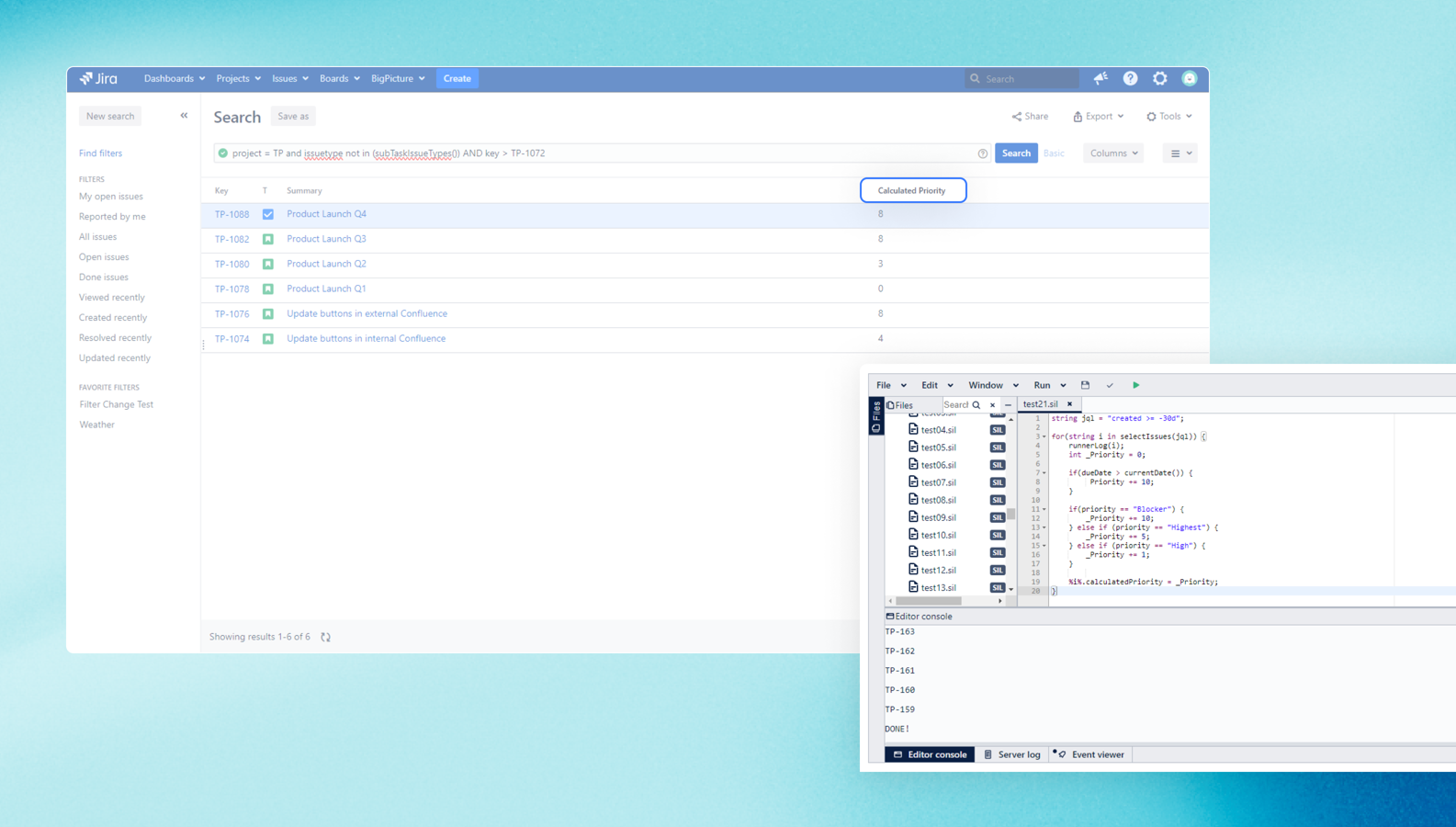Click the feedback megaphone icon
The width and height of the screenshot is (1456, 827).
pos(1100,79)
